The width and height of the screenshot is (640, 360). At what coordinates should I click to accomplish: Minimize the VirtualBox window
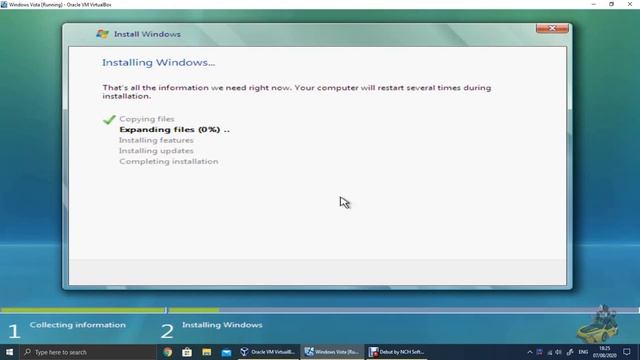coord(593,4)
